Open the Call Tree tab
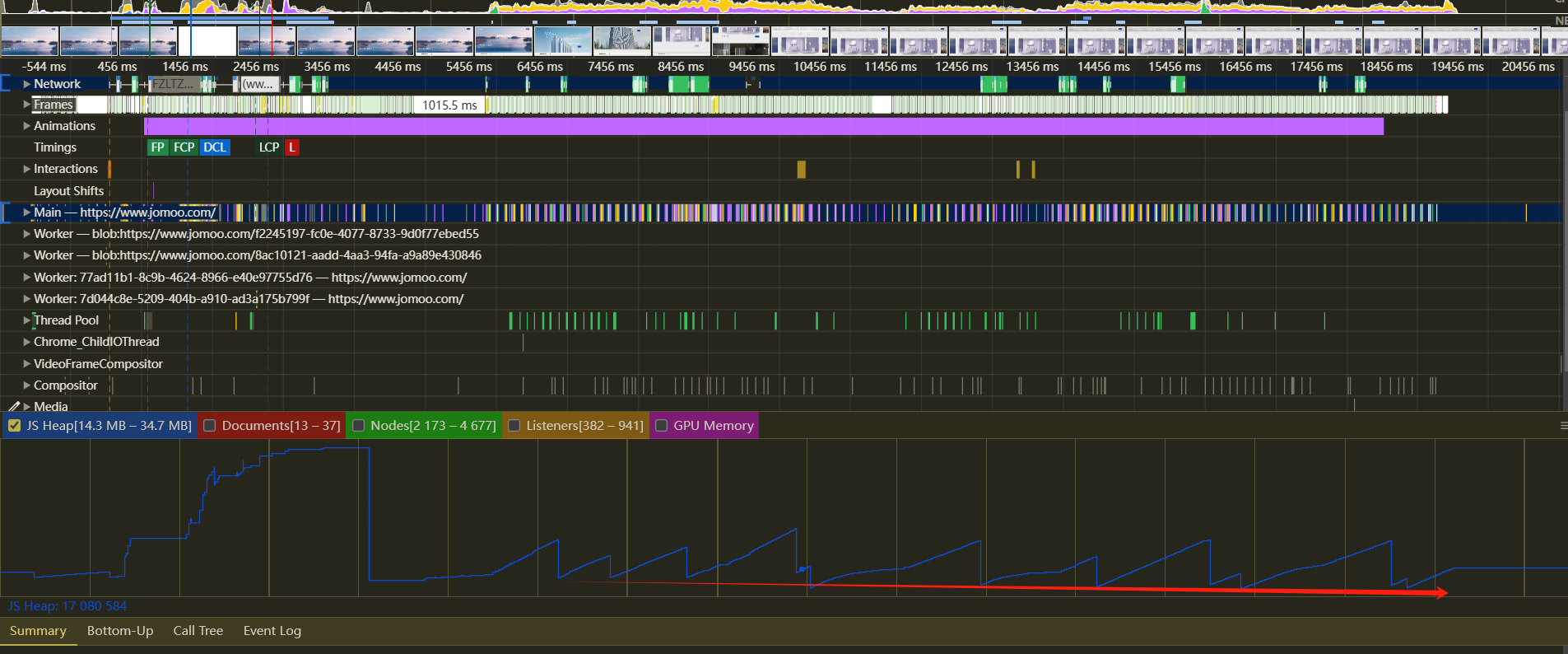Image resolution: width=1568 pixels, height=654 pixels. click(198, 631)
